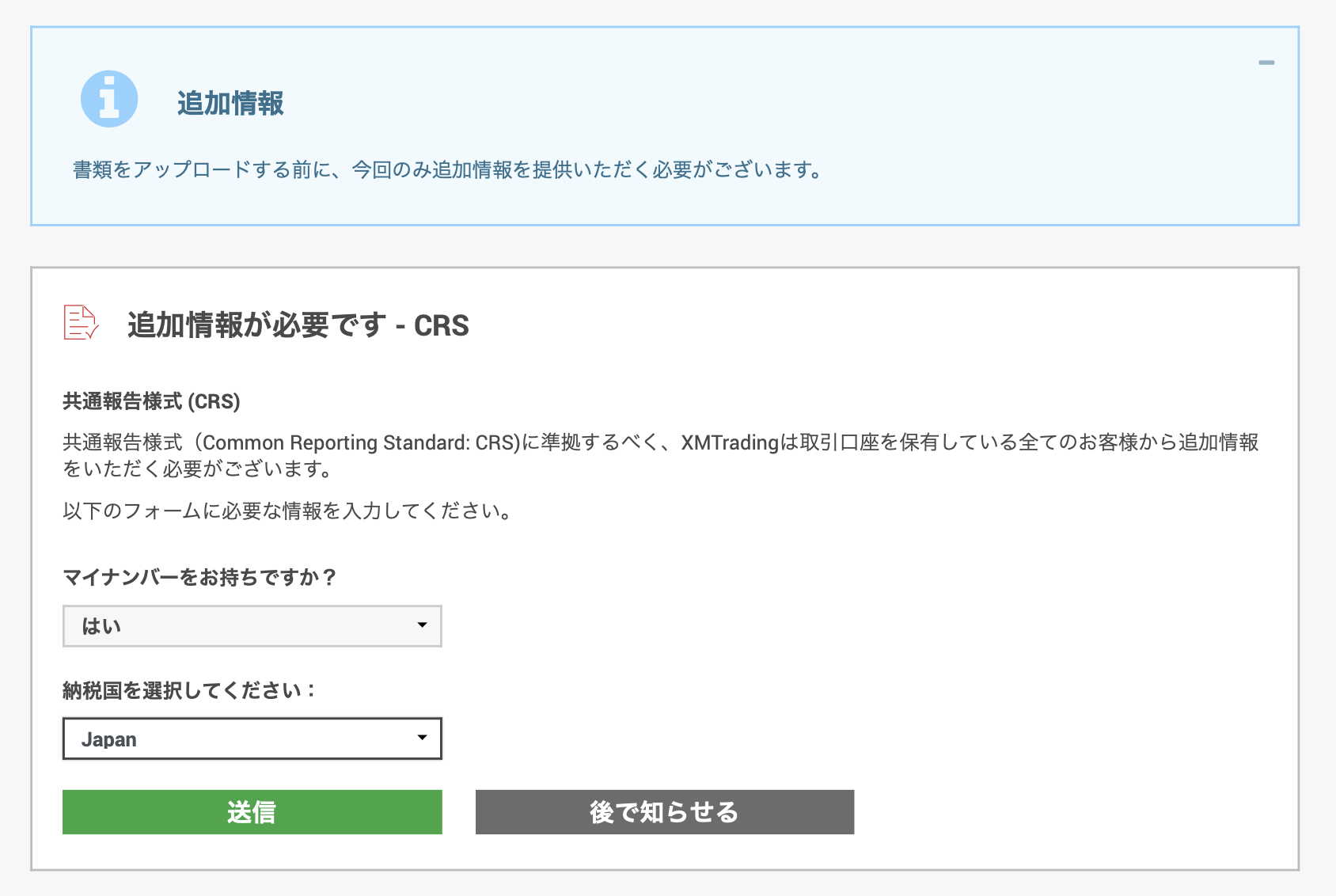Click the 追加情報が必要です - CRS heading
This screenshot has height=896, width=1336.
(x=298, y=325)
